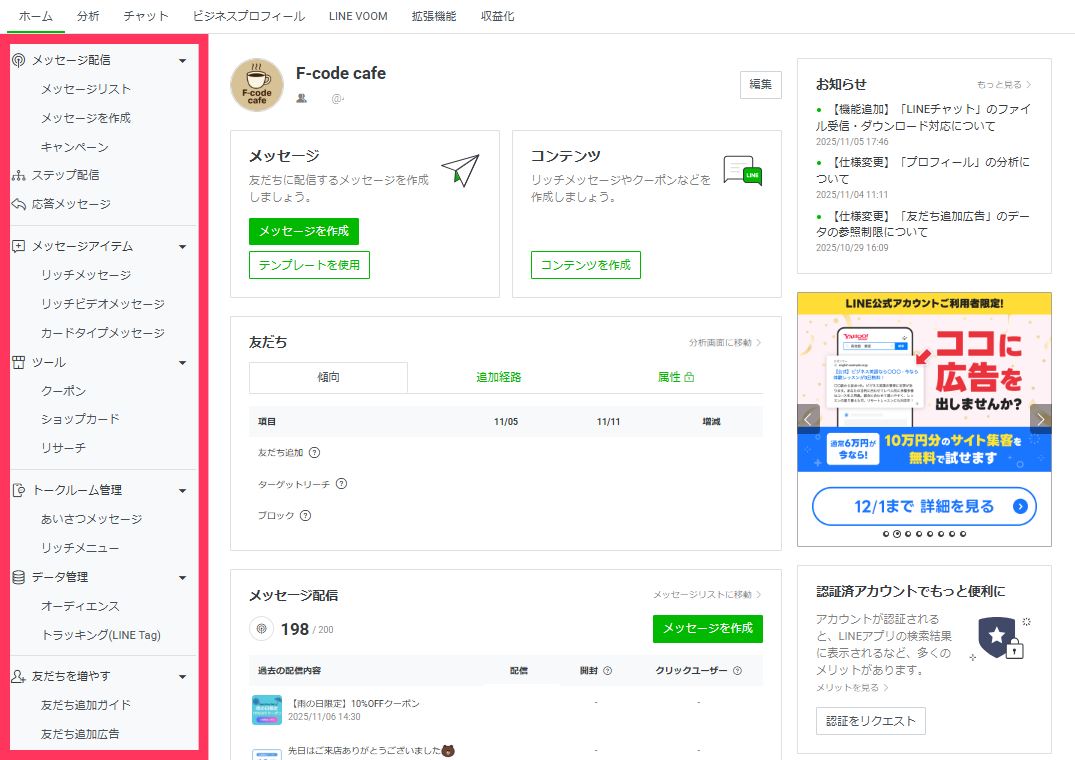Viewport: 1075px width, 760px height.
Task: Collapse the メッセージ配信 sidebar section
Action: click(x=182, y=61)
